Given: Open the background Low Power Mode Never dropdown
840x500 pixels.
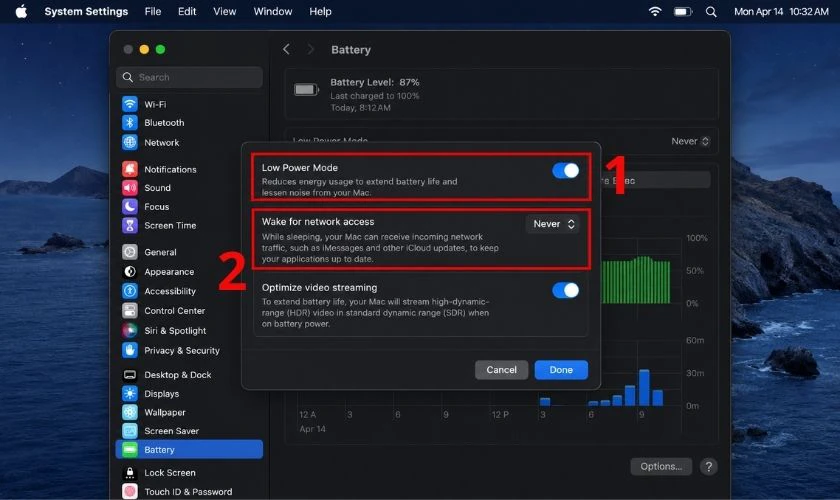Looking at the screenshot, I should [x=690, y=141].
